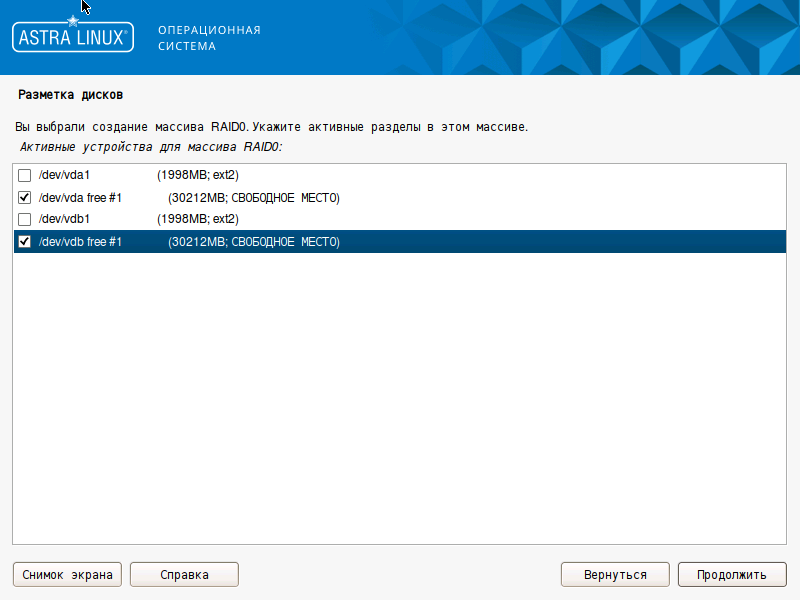Click the Astra Linux logo
800x600 pixels.
[x=72, y=36]
